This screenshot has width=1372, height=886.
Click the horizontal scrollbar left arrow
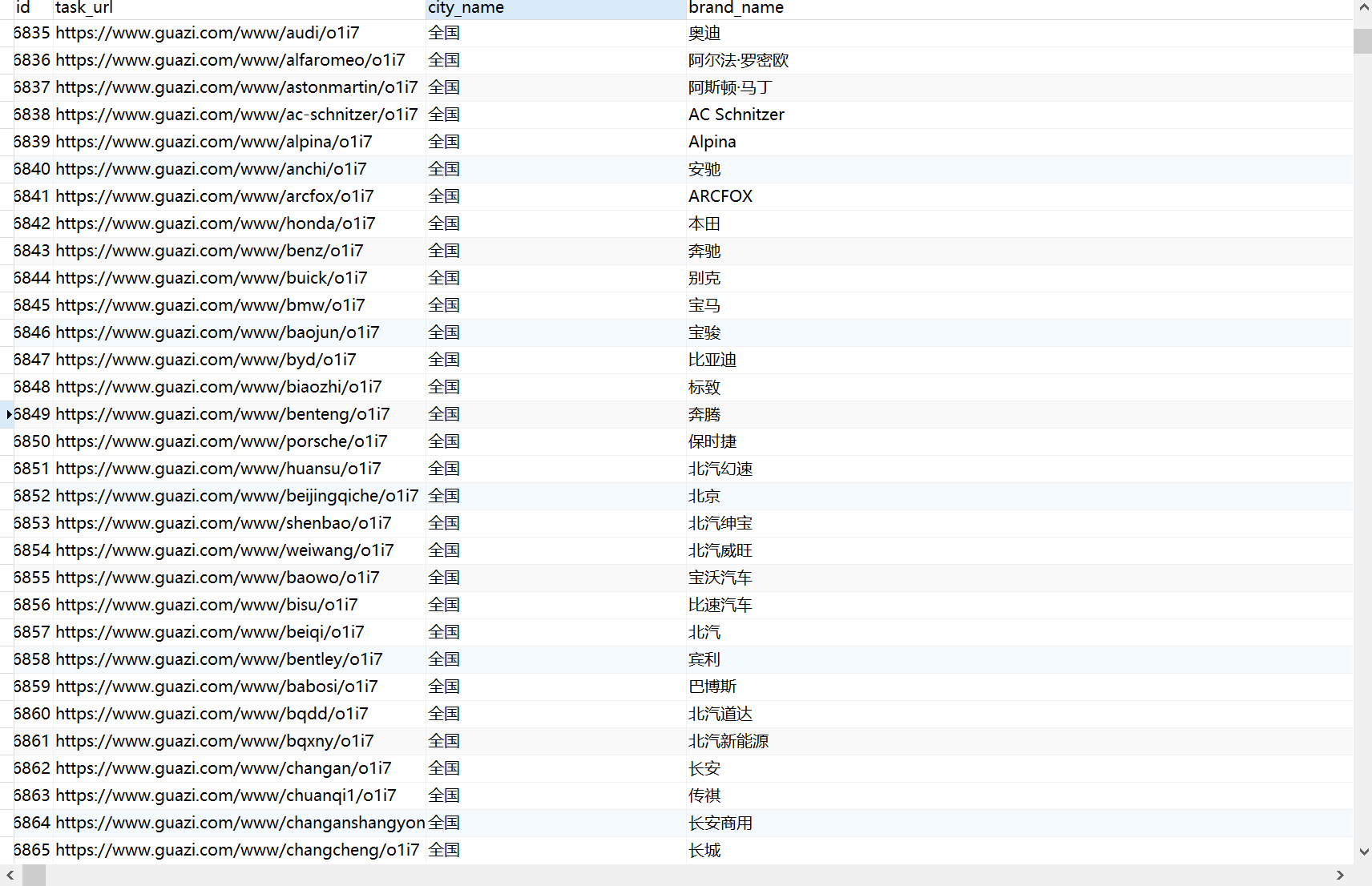pyautogui.click(x=10, y=876)
